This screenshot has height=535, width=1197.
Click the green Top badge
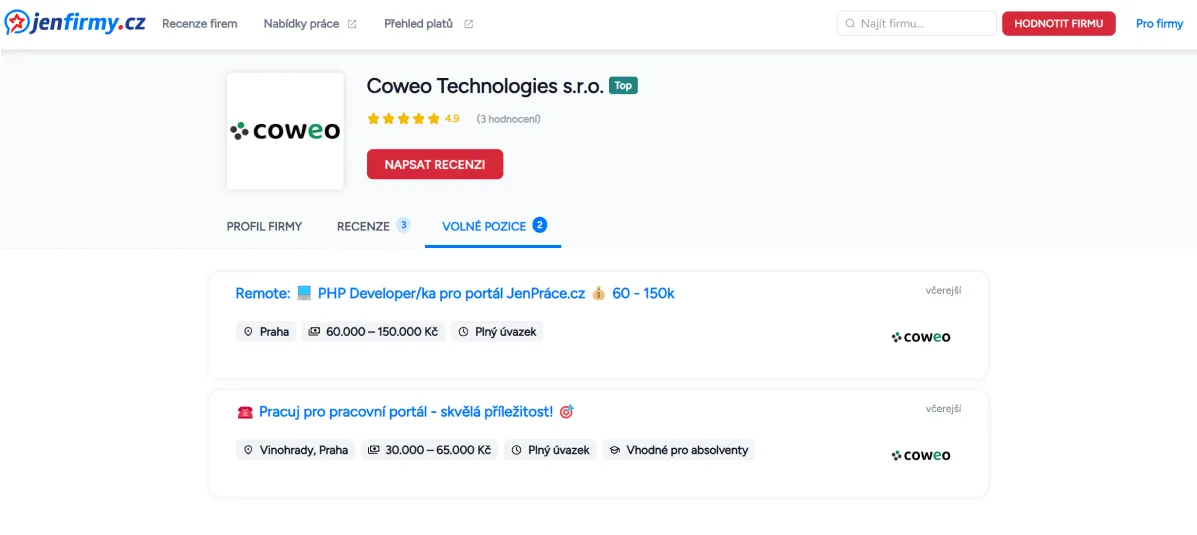click(x=623, y=86)
